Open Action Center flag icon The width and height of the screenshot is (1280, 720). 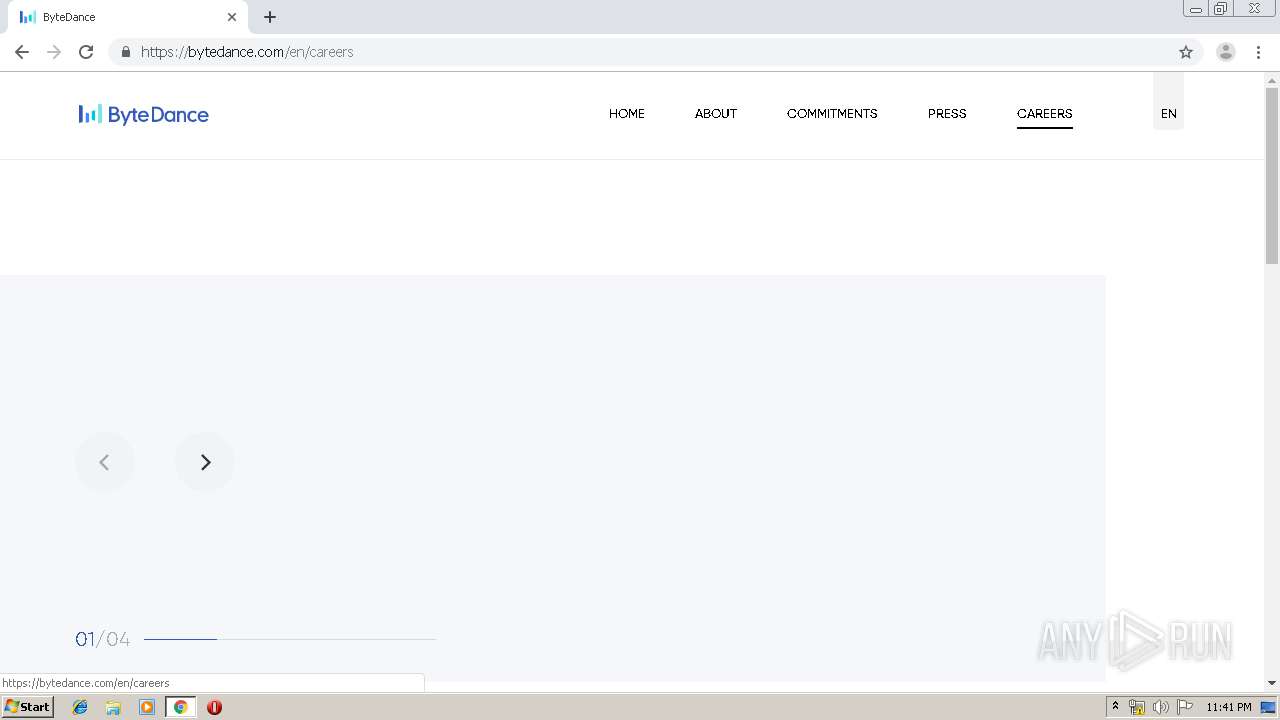point(1185,707)
